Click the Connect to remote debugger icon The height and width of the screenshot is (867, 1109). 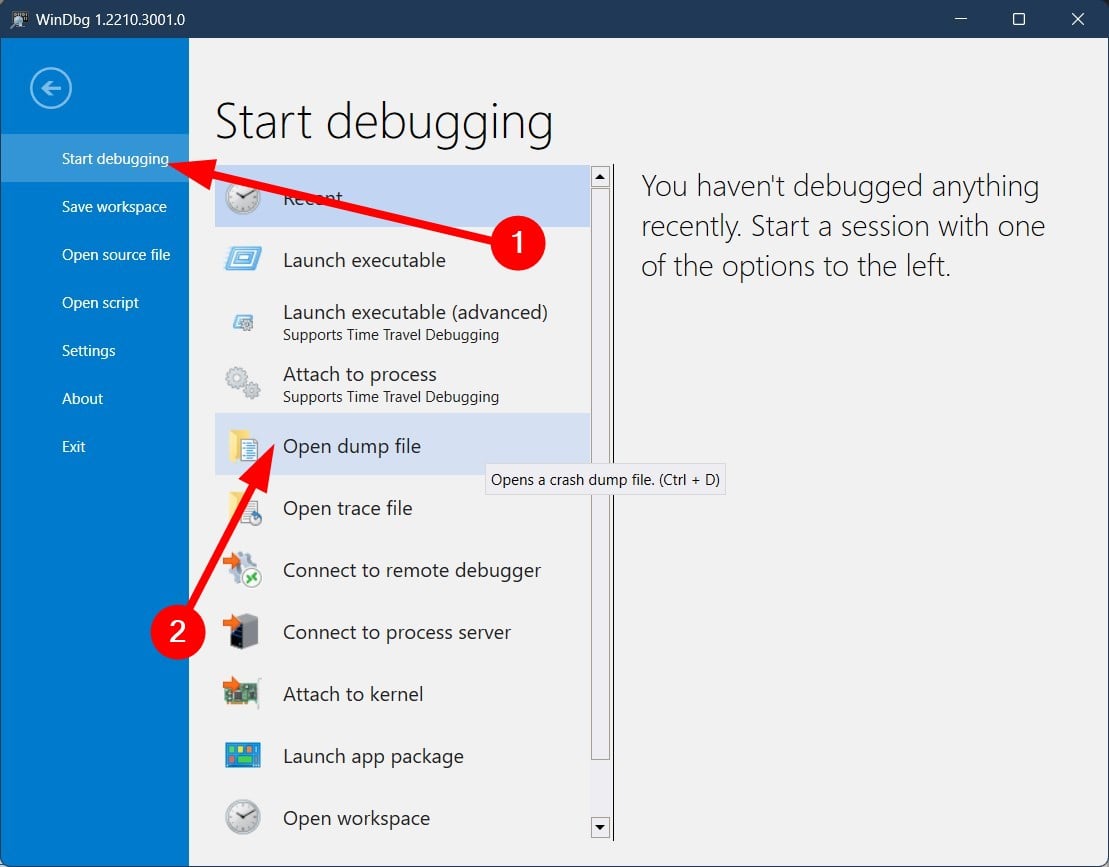pos(243,569)
